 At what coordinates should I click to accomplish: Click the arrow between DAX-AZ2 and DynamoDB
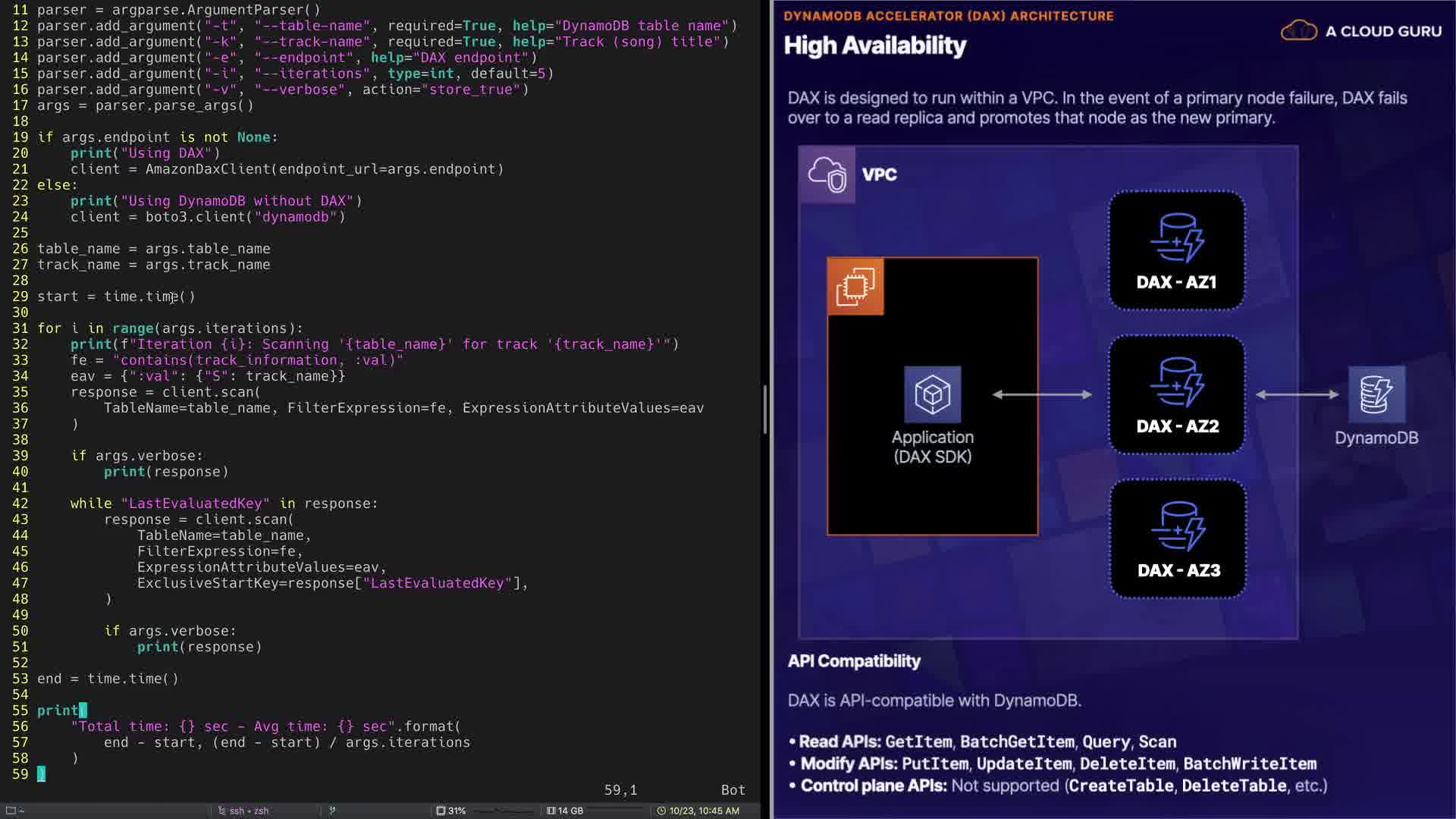tap(1297, 394)
